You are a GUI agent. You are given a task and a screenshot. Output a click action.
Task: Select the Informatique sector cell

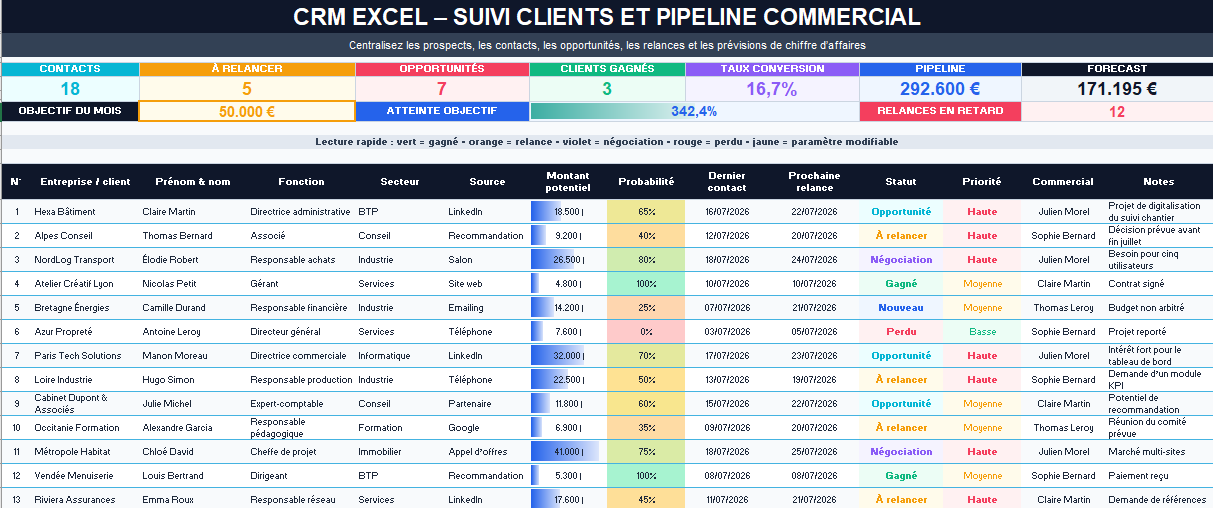(x=400, y=356)
